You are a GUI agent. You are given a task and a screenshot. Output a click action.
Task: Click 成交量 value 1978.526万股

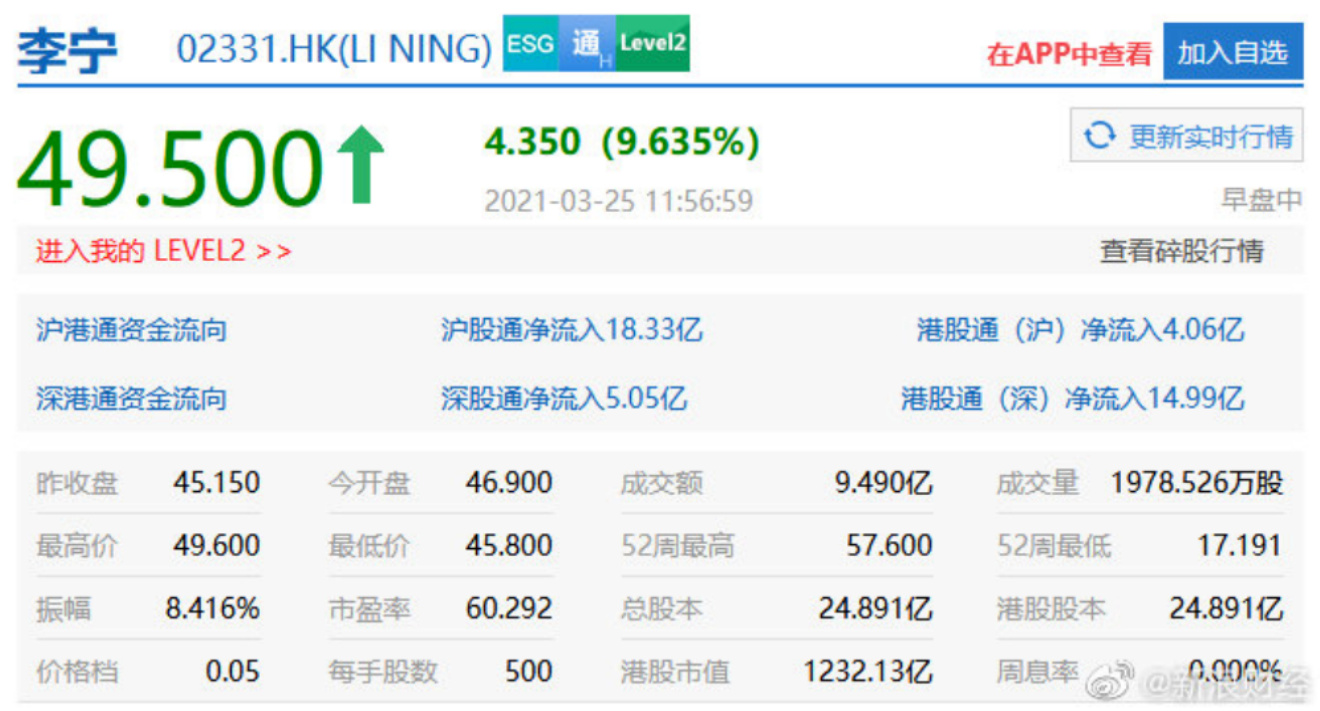tap(1196, 483)
